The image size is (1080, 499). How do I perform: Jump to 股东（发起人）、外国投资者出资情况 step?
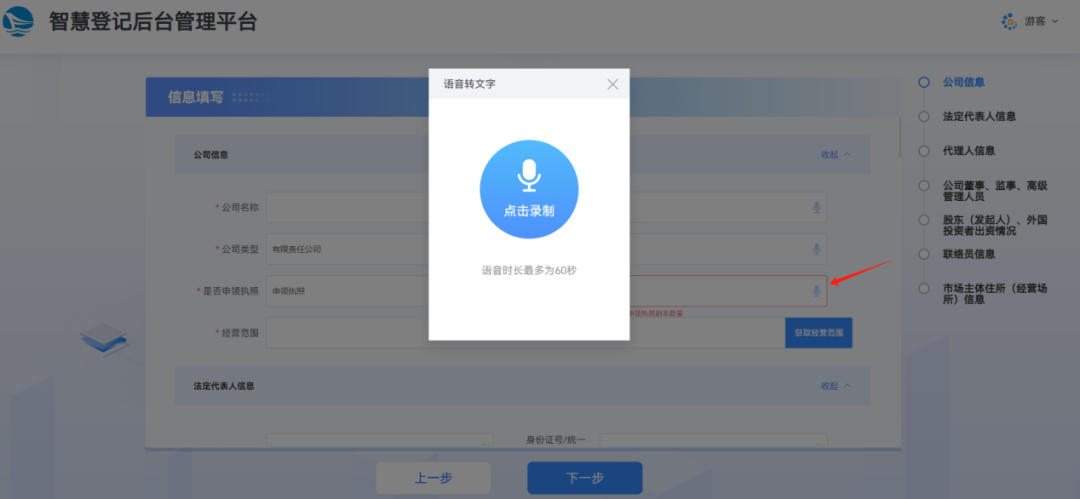pos(994,225)
